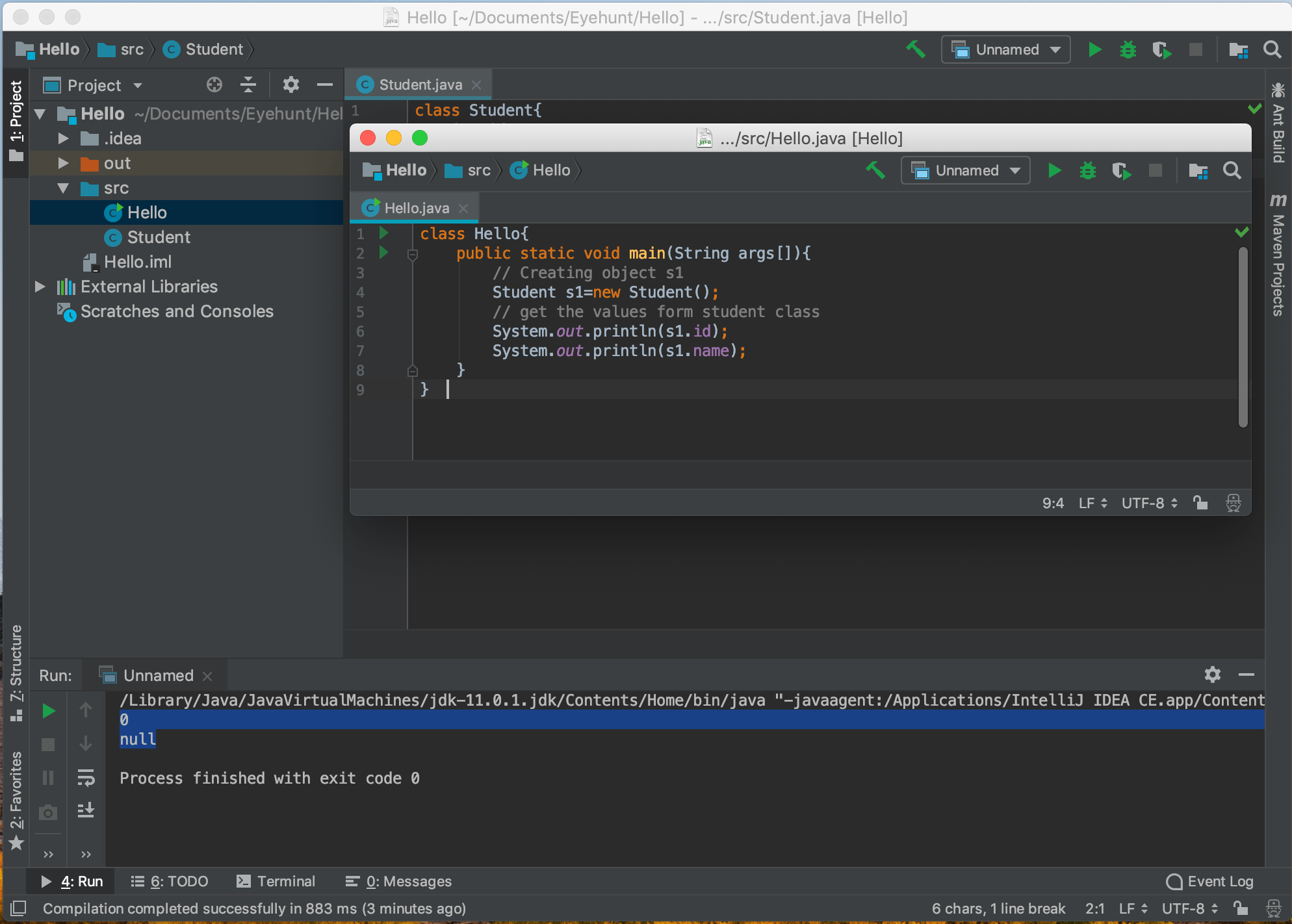Take a thread dump with the camera icon
The width and height of the screenshot is (1292, 924).
pos(48,812)
